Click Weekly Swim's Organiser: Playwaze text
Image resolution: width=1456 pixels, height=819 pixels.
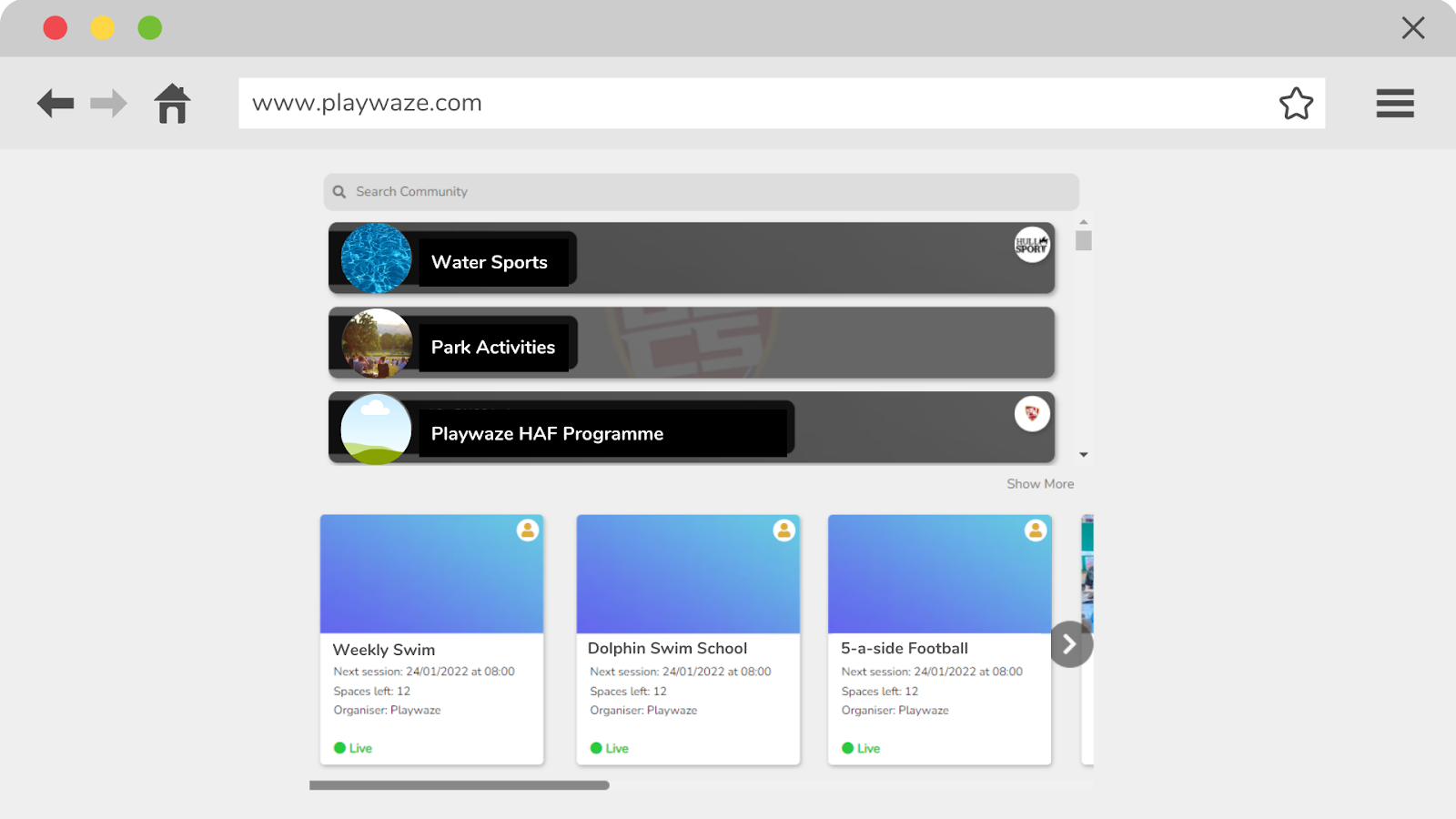pos(387,710)
